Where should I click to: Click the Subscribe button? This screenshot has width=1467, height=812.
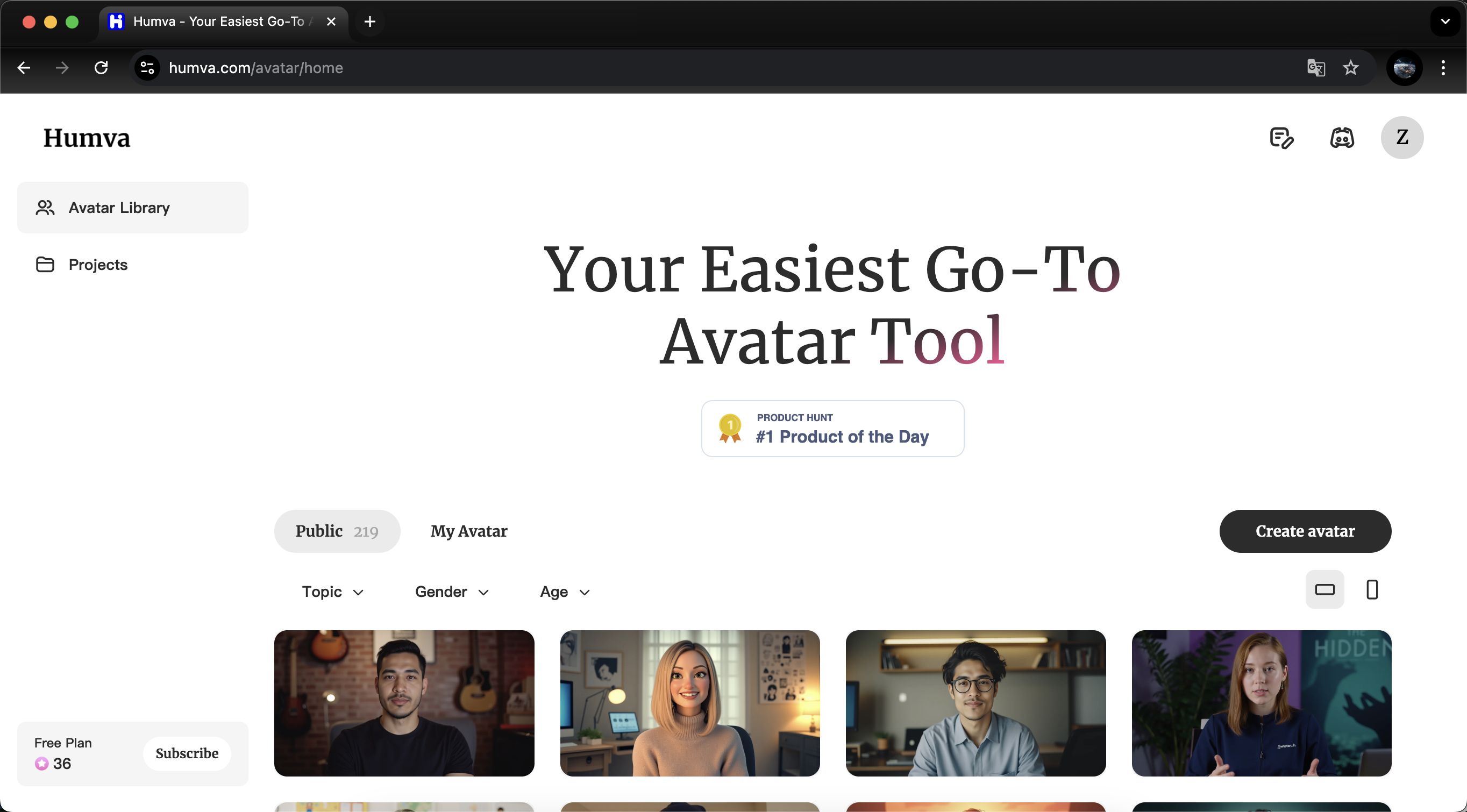tap(187, 753)
